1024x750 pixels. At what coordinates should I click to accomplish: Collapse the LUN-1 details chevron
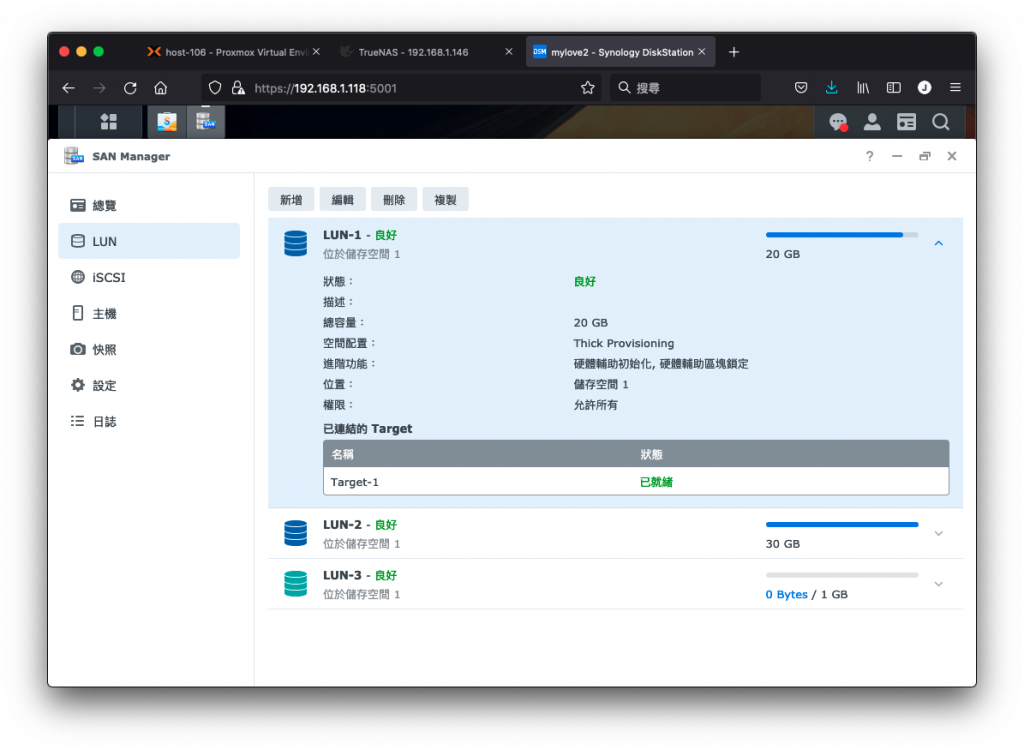(x=938, y=243)
